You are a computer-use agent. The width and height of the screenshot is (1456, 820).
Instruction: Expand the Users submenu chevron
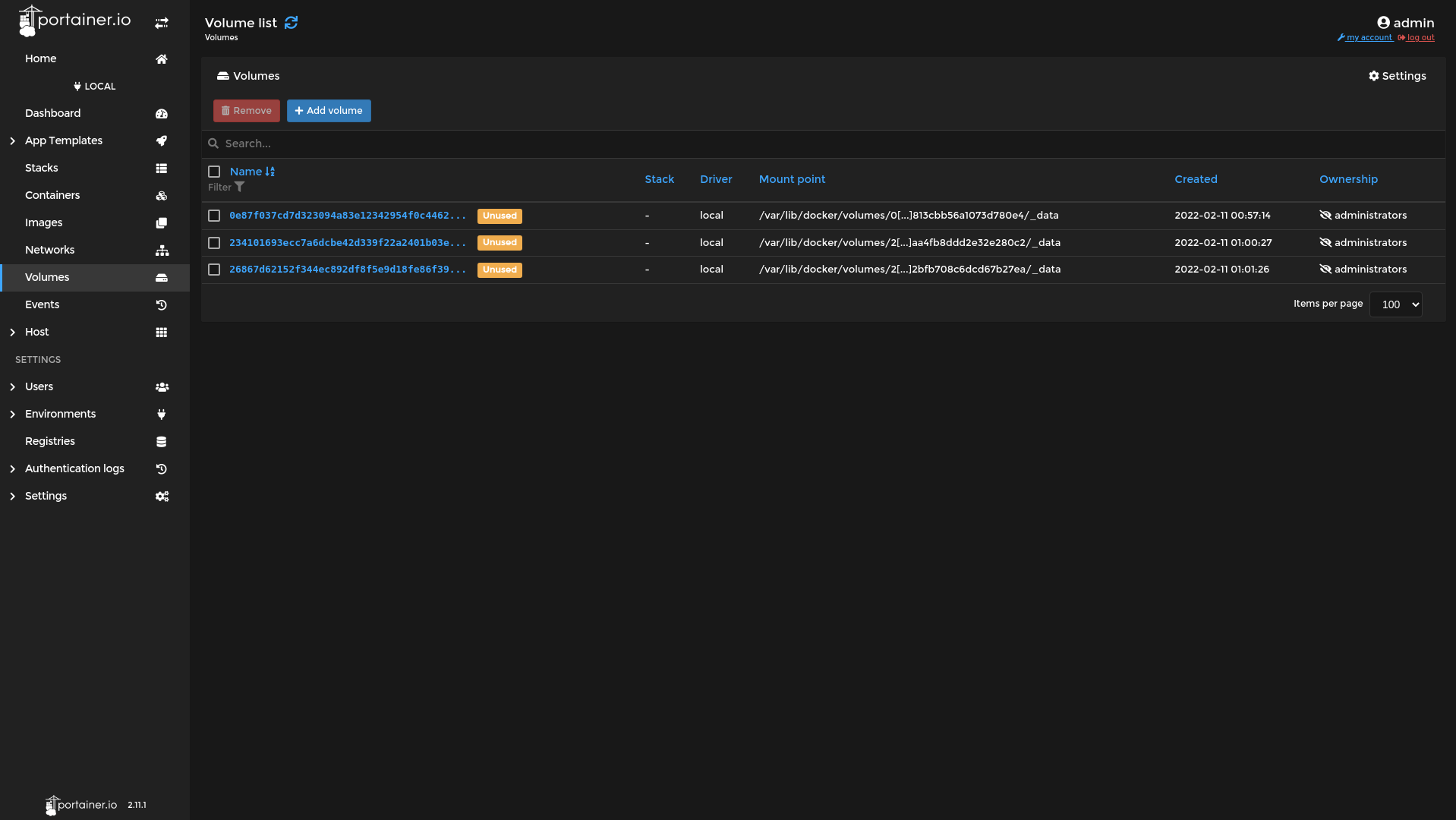[x=13, y=387]
